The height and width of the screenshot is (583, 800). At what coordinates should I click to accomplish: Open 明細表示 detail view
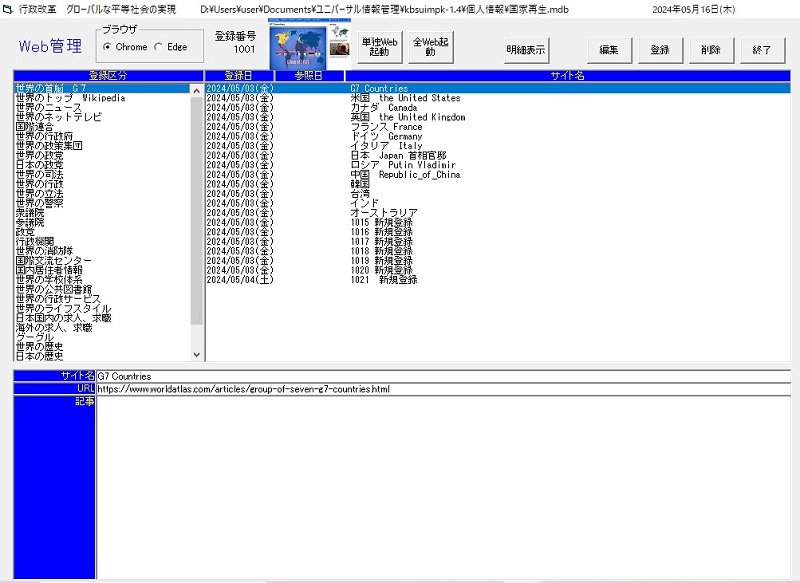point(526,49)
